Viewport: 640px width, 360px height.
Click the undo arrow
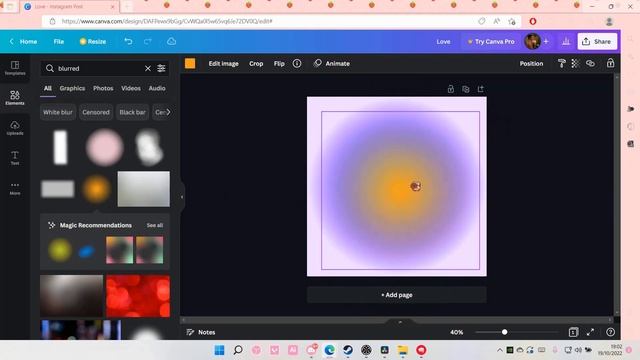pyautogui.click(x=128, y=41)
